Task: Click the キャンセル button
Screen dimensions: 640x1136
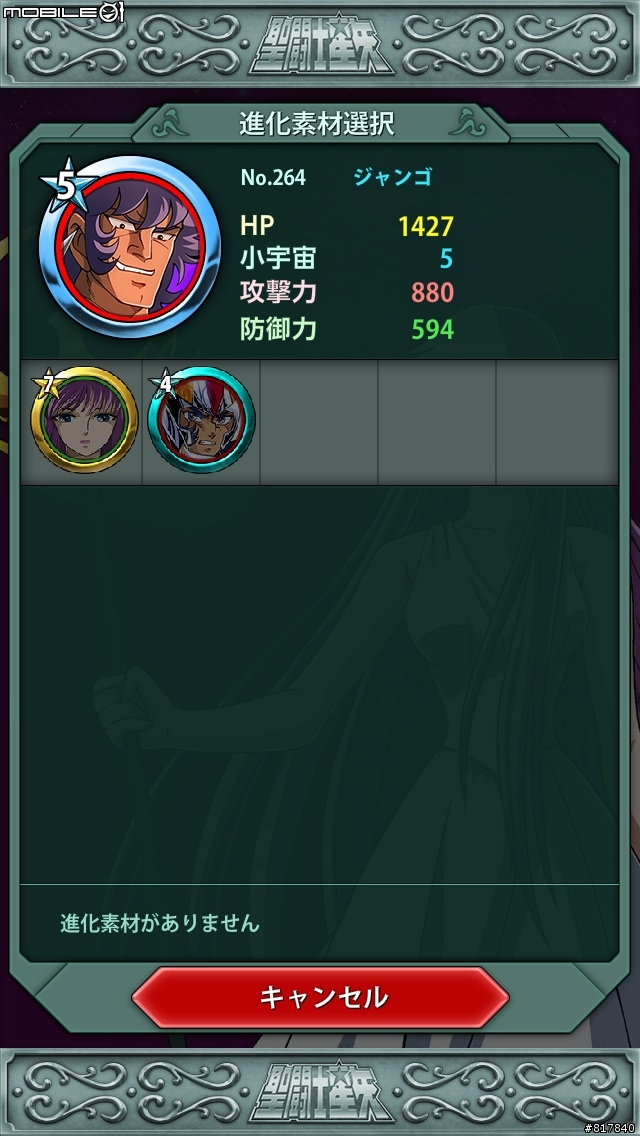Action: coord(320,997)
